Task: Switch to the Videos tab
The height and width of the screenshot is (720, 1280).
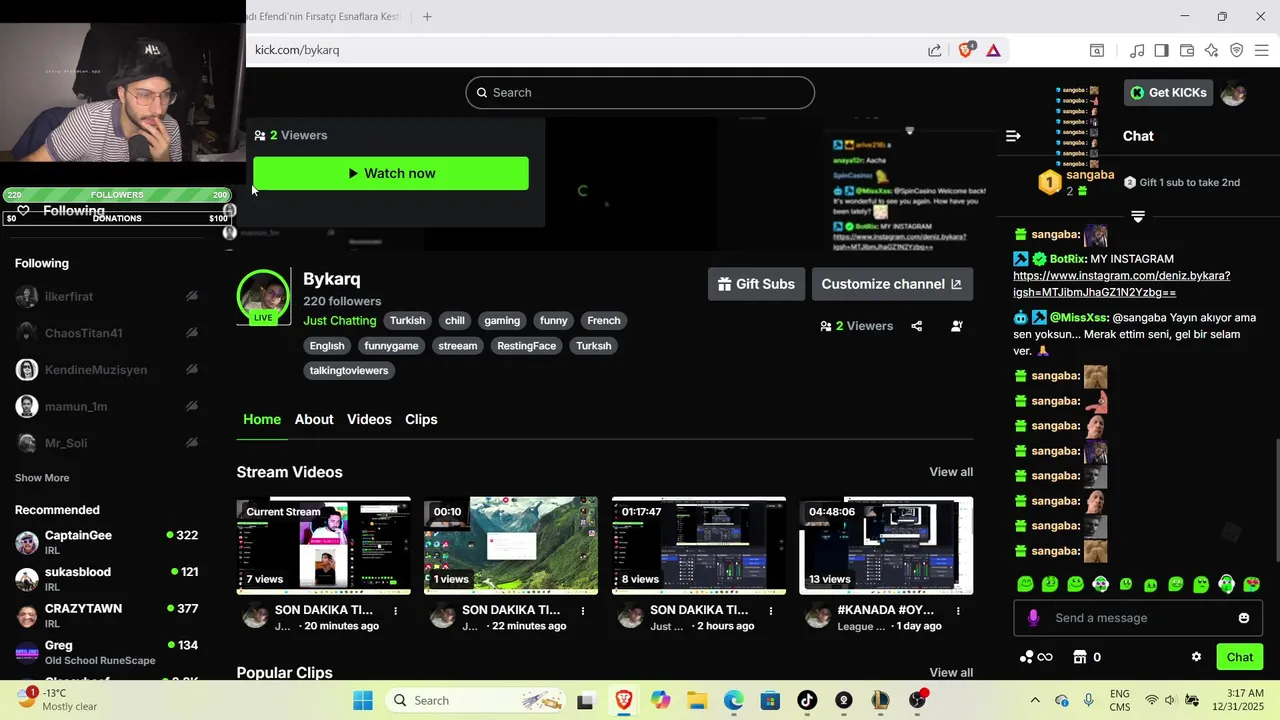Action: click(369, 419)
